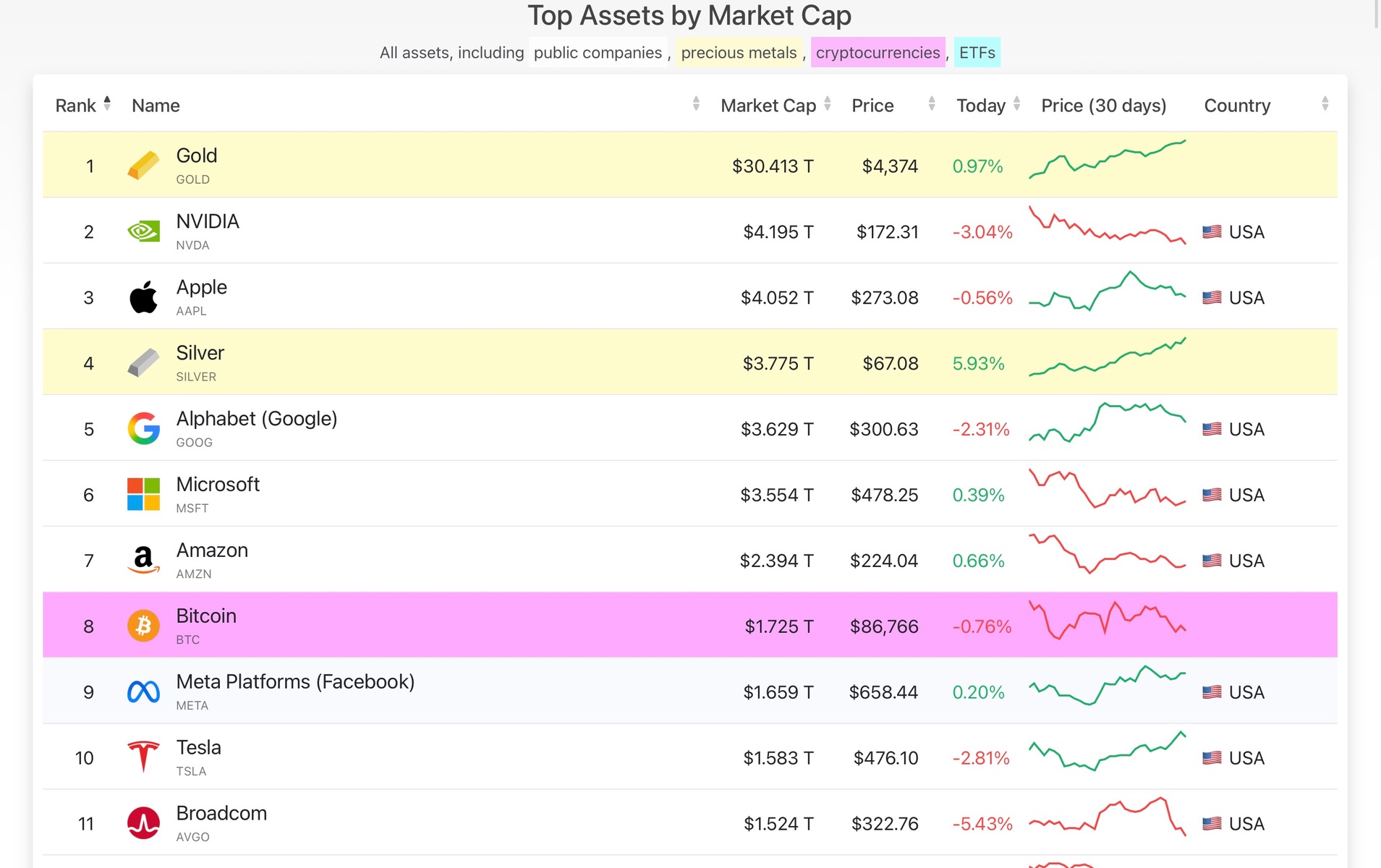
Task: Open Amazon asset details link
Action: tap(212, 550)
